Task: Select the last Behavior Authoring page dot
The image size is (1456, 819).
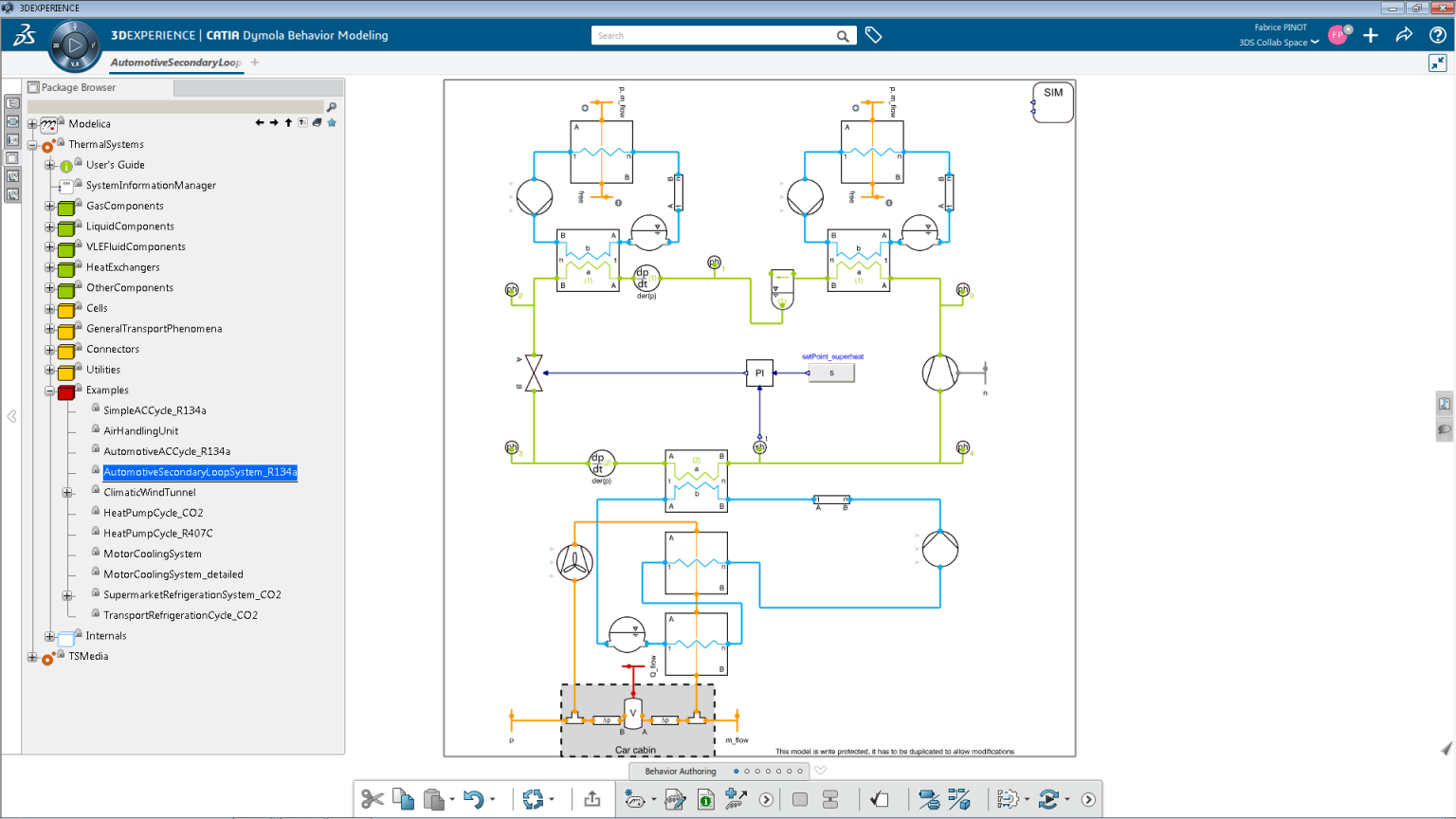Action: coord(800,771)
